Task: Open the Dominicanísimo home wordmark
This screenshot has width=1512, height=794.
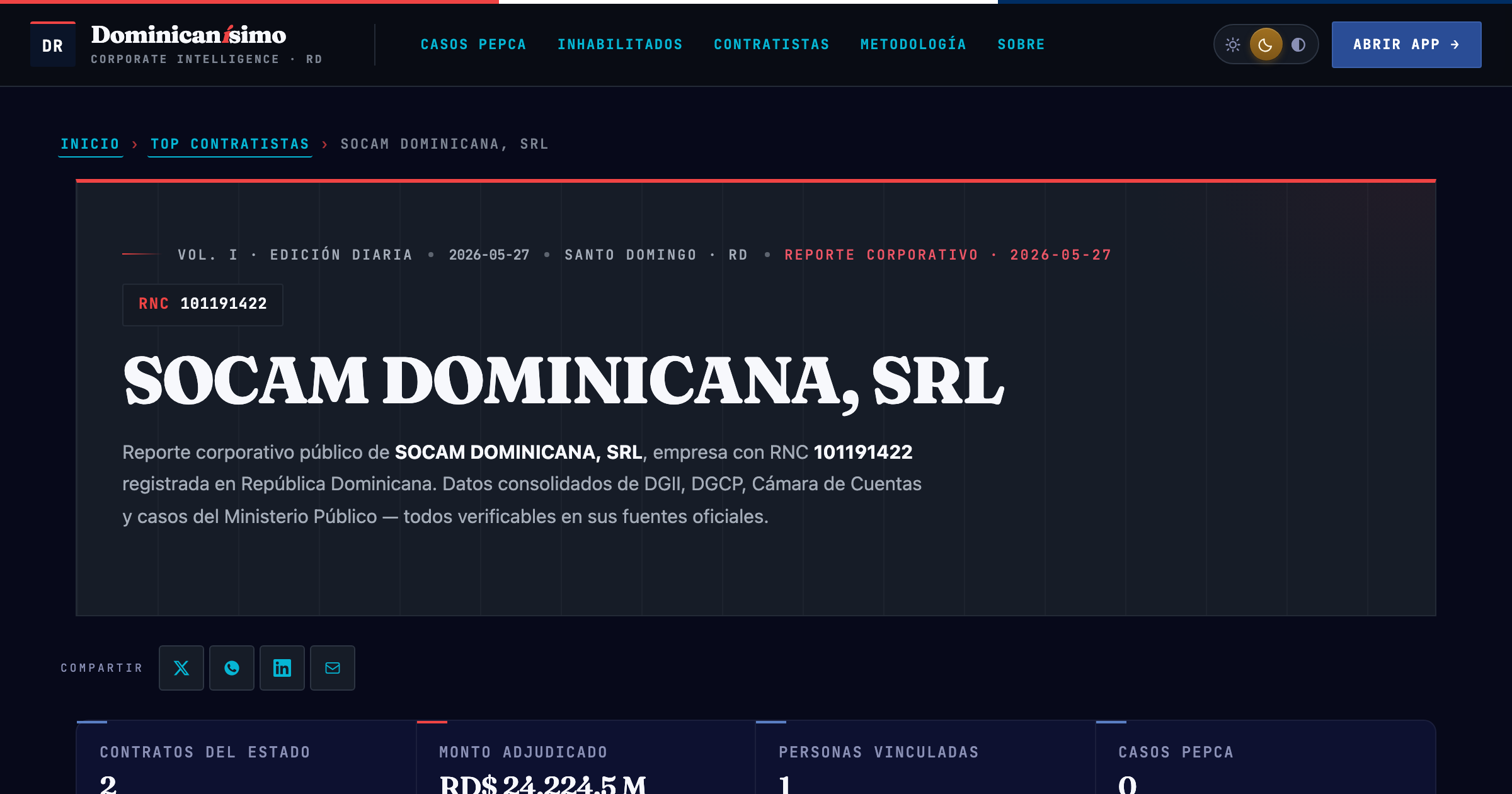Action: coord(188,35)
